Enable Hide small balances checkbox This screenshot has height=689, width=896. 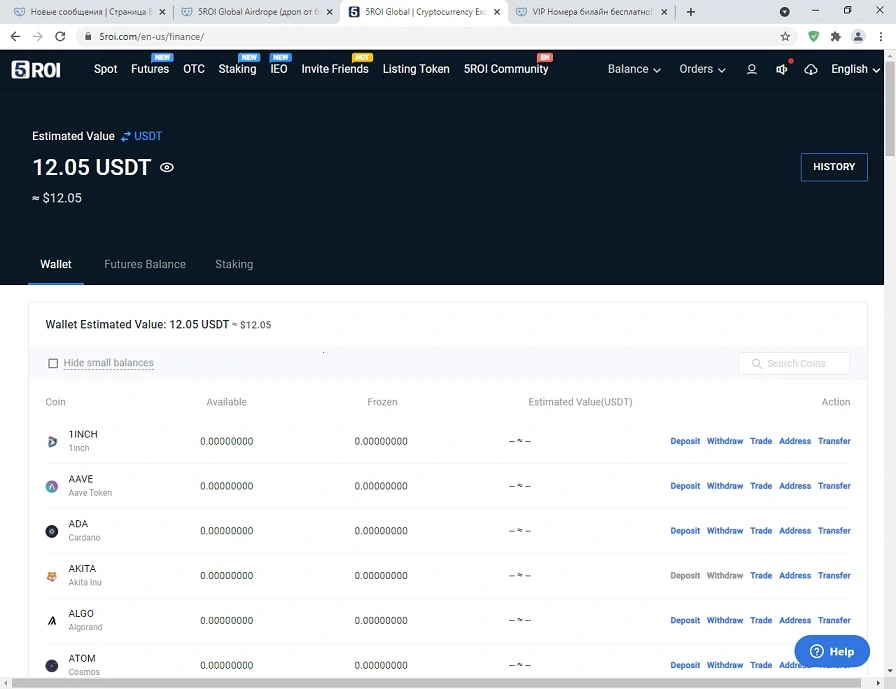[53, 363]
